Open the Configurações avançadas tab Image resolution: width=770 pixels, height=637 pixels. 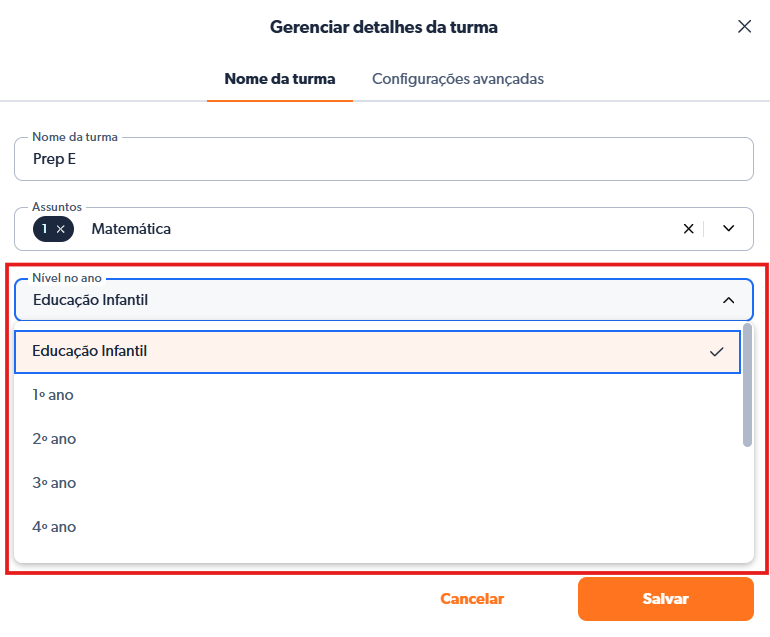(458, 79)
